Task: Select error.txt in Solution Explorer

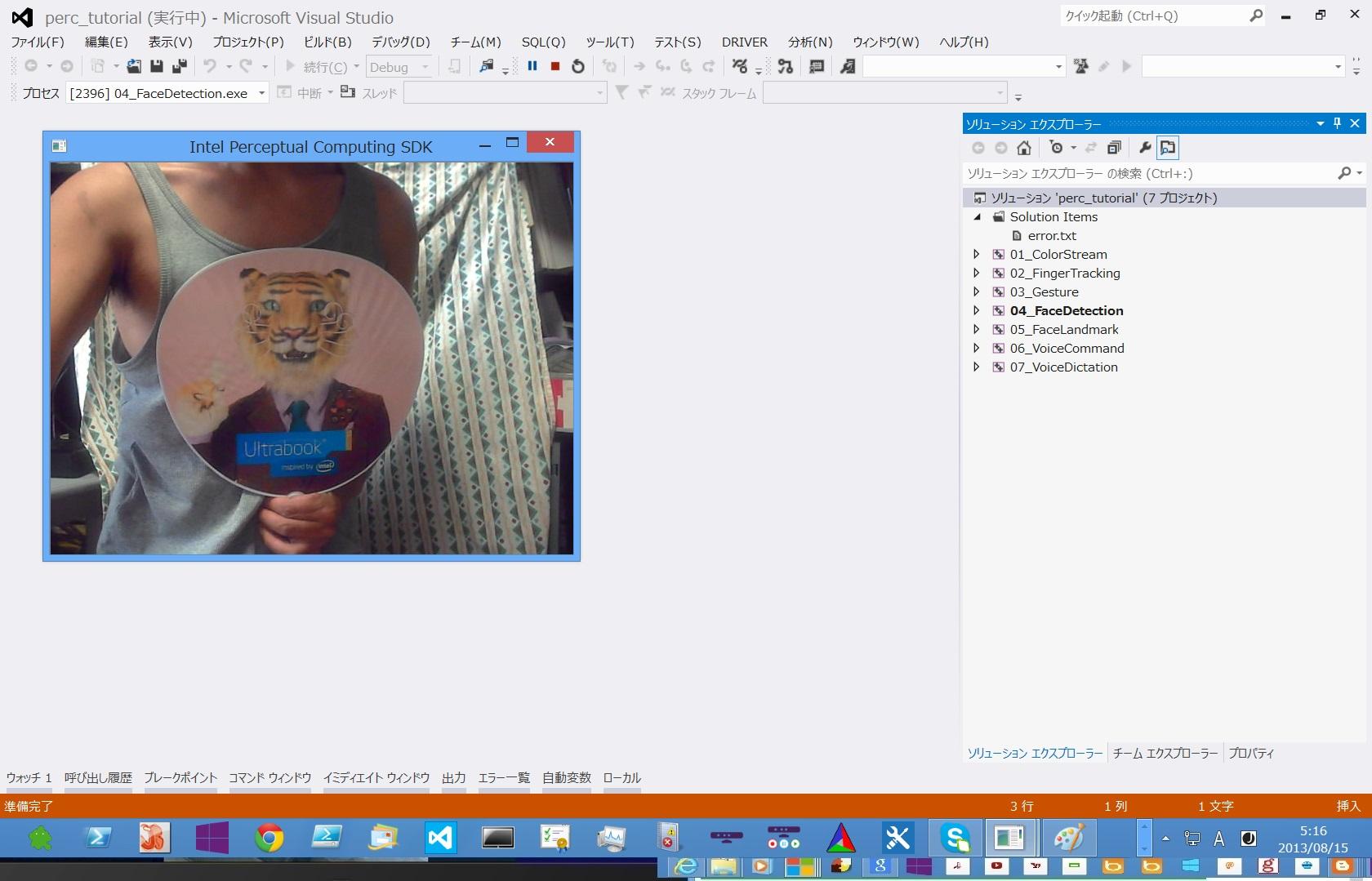Action: tap(1052, 236)
